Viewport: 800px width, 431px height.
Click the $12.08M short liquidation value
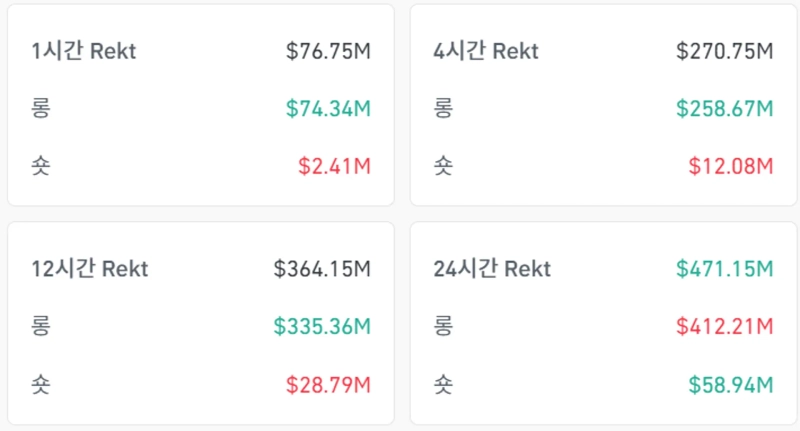[x=729, y=166]
